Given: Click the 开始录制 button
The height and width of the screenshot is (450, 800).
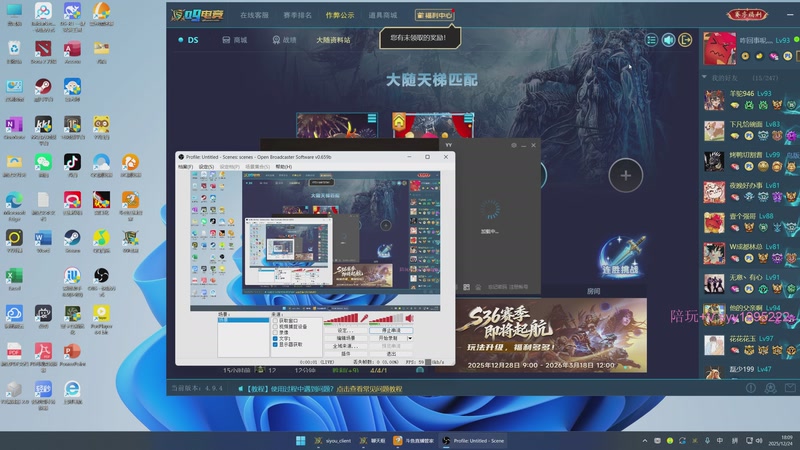Looking at the screenshot, I should coord(388,338).
